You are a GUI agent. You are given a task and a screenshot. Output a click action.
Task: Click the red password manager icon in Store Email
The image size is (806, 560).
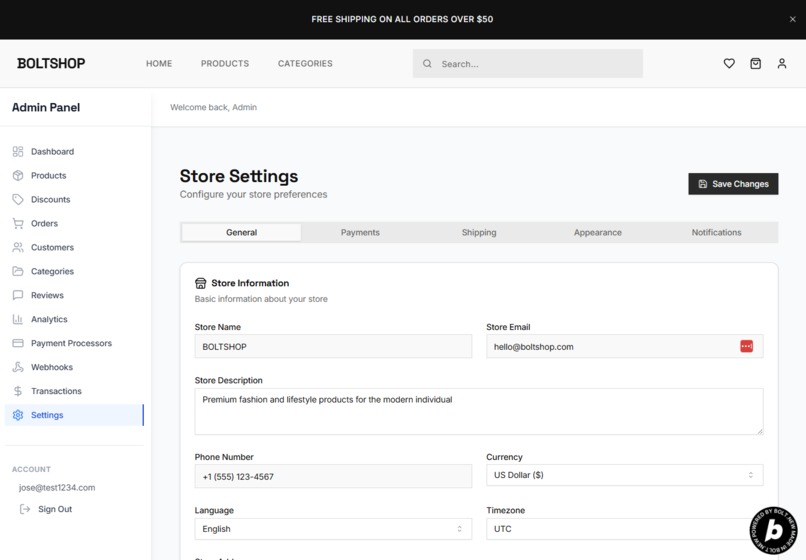[x=746, y=347]
